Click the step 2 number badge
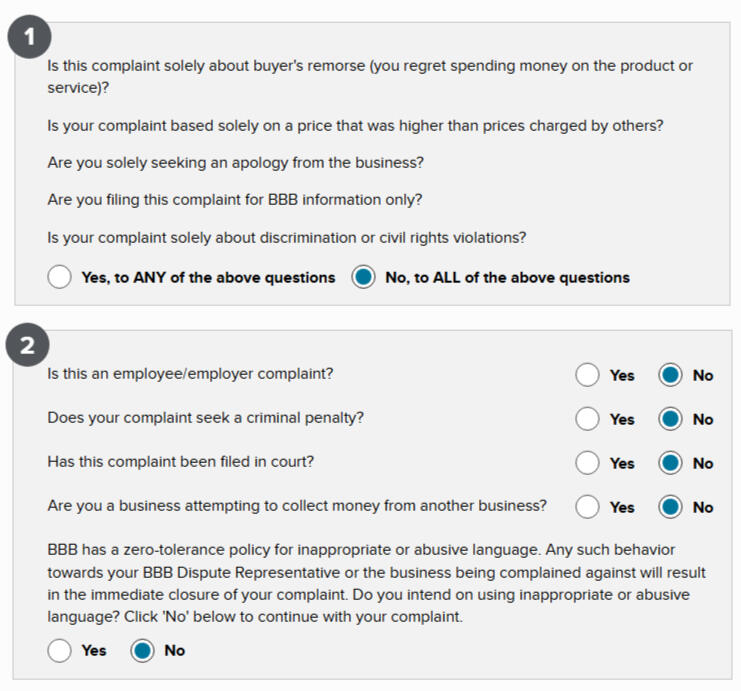Screen dimensions: 741x691 [x=30, y=347]
